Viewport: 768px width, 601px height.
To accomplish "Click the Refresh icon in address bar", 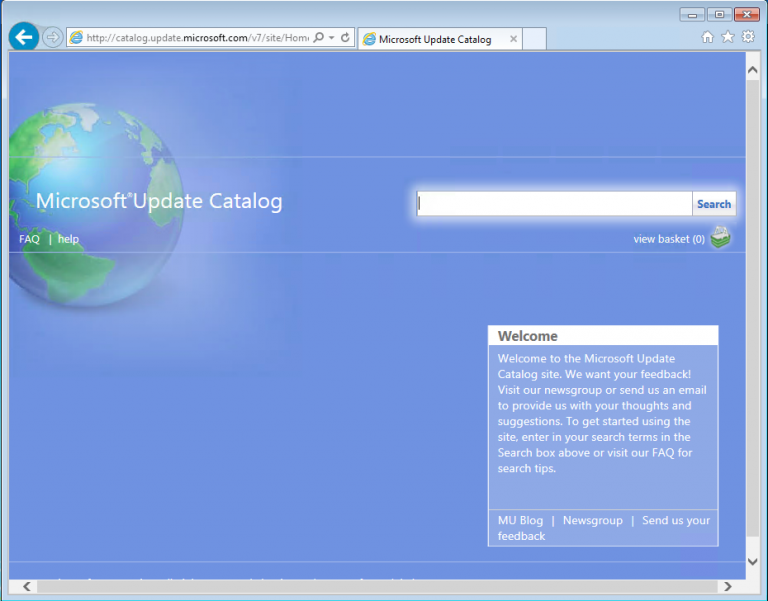I will pos(346,38).
